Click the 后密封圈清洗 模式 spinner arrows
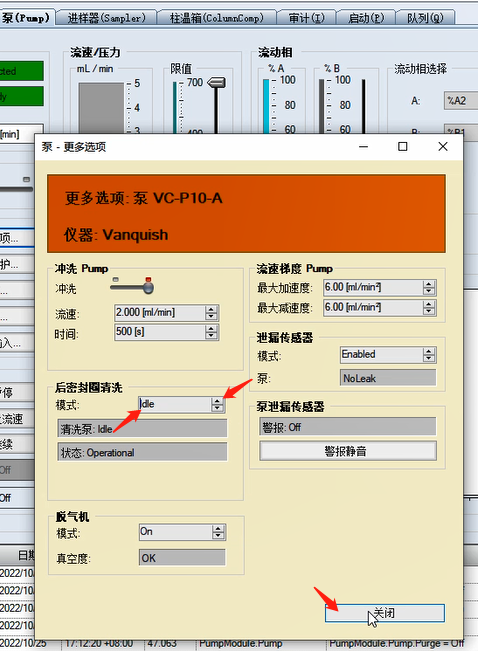Image resolution: width=478 pixels, height=651 pixels. tap(217, 404)
